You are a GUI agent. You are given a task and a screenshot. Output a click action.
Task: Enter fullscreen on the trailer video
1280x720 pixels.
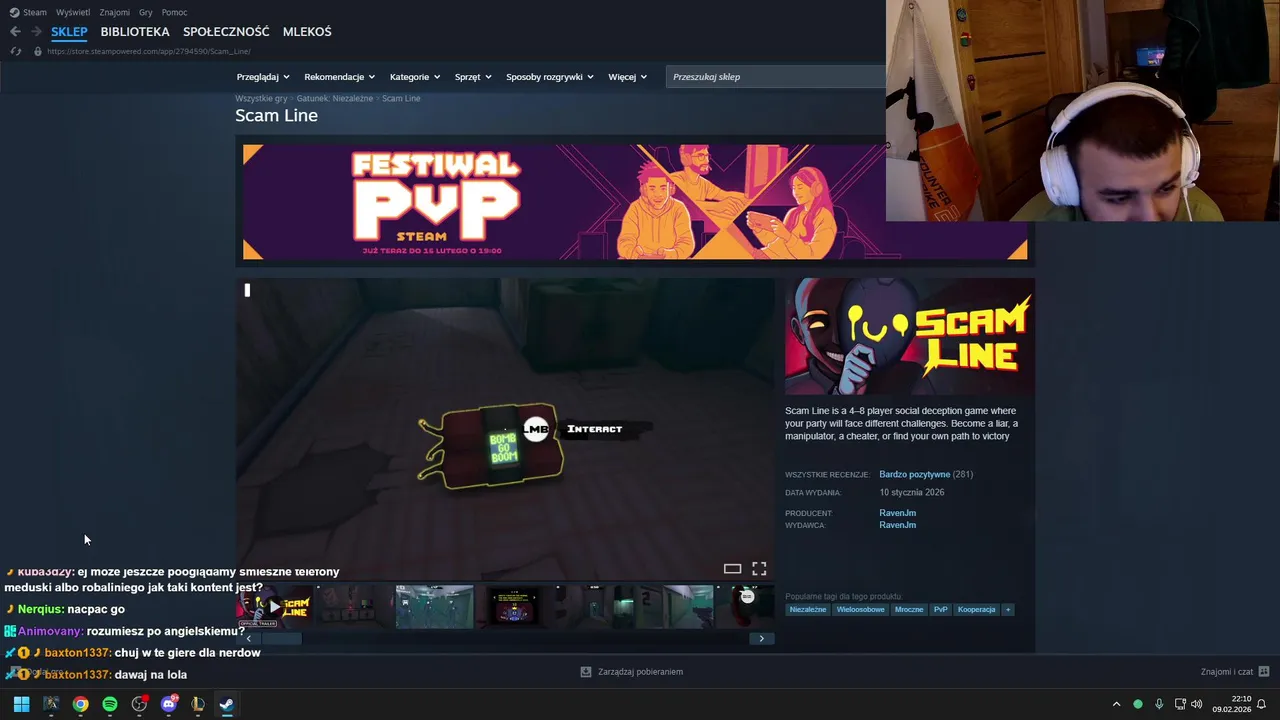[x=759, y=569]
